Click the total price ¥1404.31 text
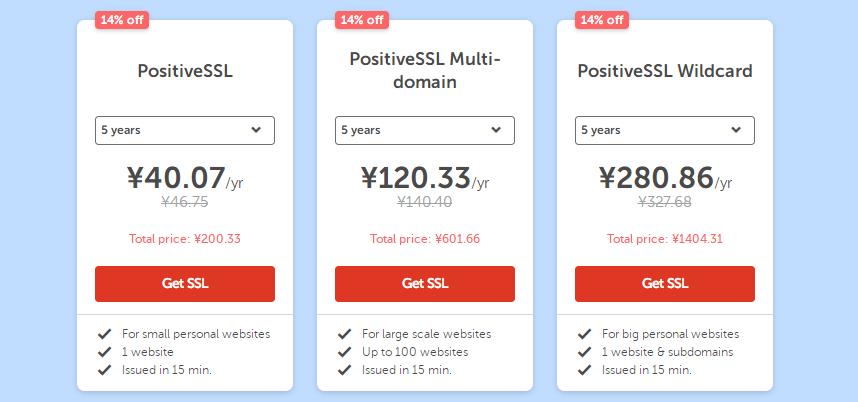 [665, 239]
